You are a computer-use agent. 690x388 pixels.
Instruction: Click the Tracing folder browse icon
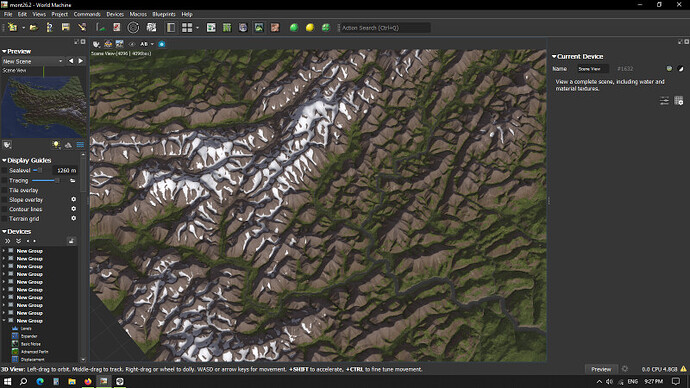73,180
